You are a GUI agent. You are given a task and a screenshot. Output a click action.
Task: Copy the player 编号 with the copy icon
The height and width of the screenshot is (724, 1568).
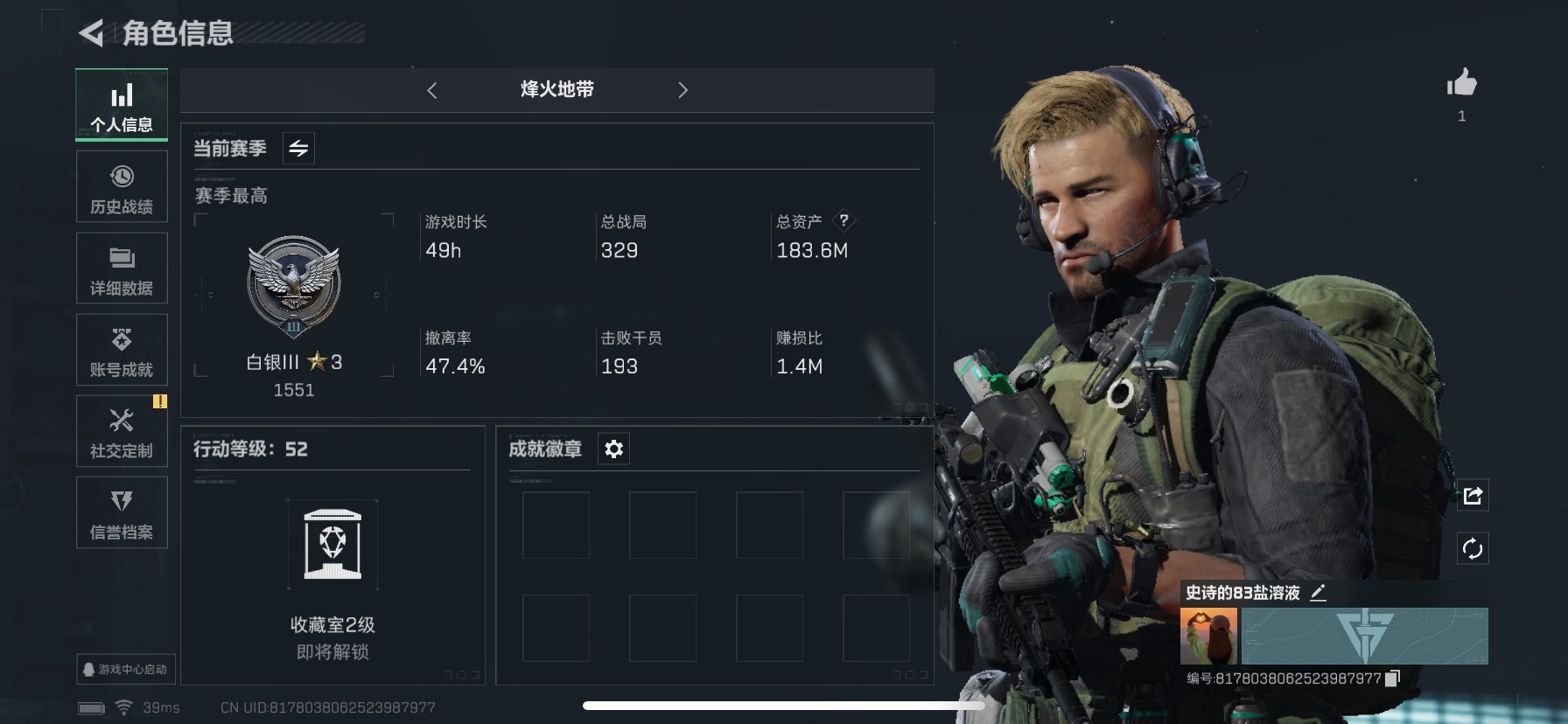[1394, 678]
